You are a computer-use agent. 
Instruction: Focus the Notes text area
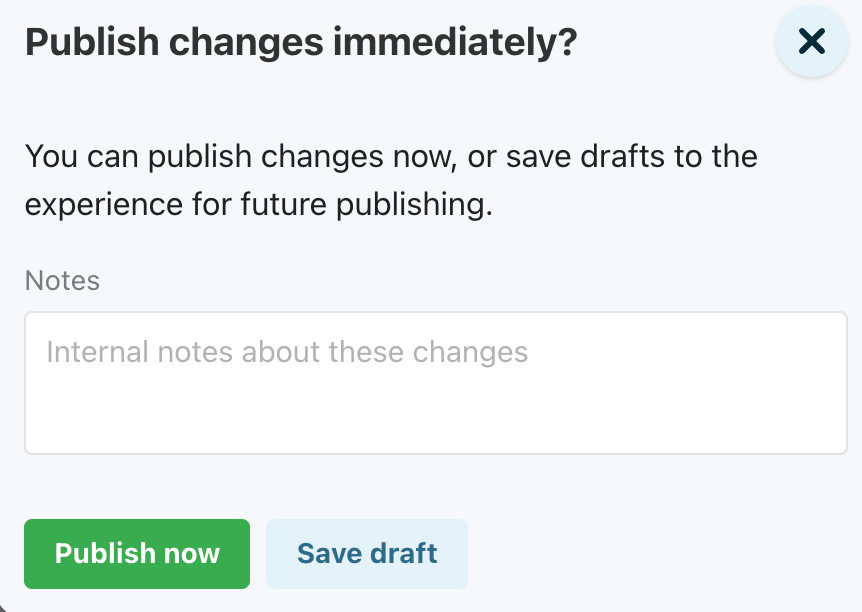[436, 383]
